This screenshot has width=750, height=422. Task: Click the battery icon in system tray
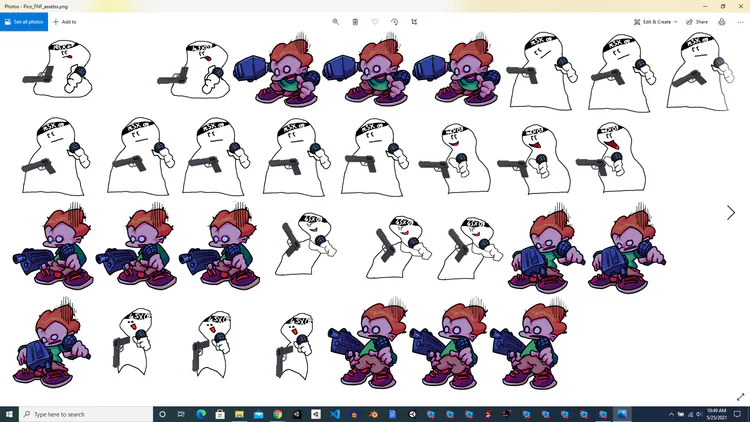pyautogui.click(x=681, y=414)
